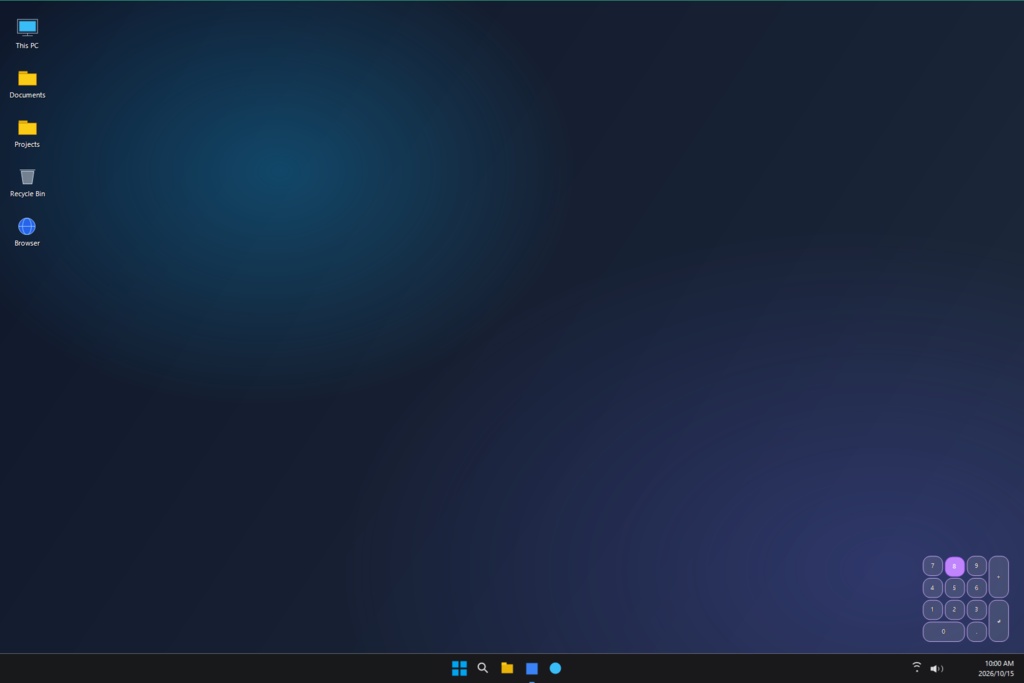Tap the highlighted 8 key on numpad
This screenshot has width=1024, height=683.
point(954,566)
